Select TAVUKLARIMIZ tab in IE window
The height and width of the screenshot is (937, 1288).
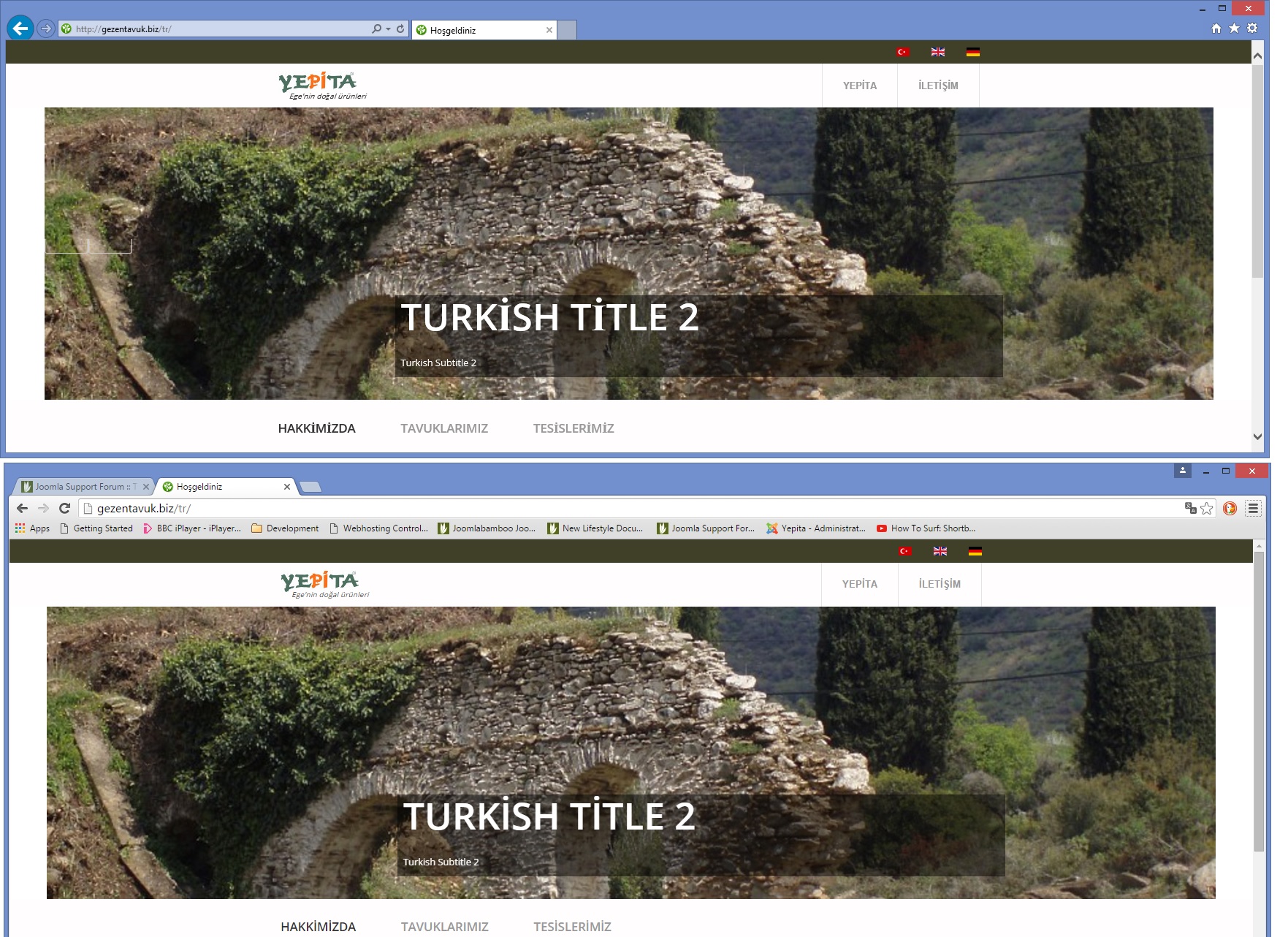click(x=444, y=428)
